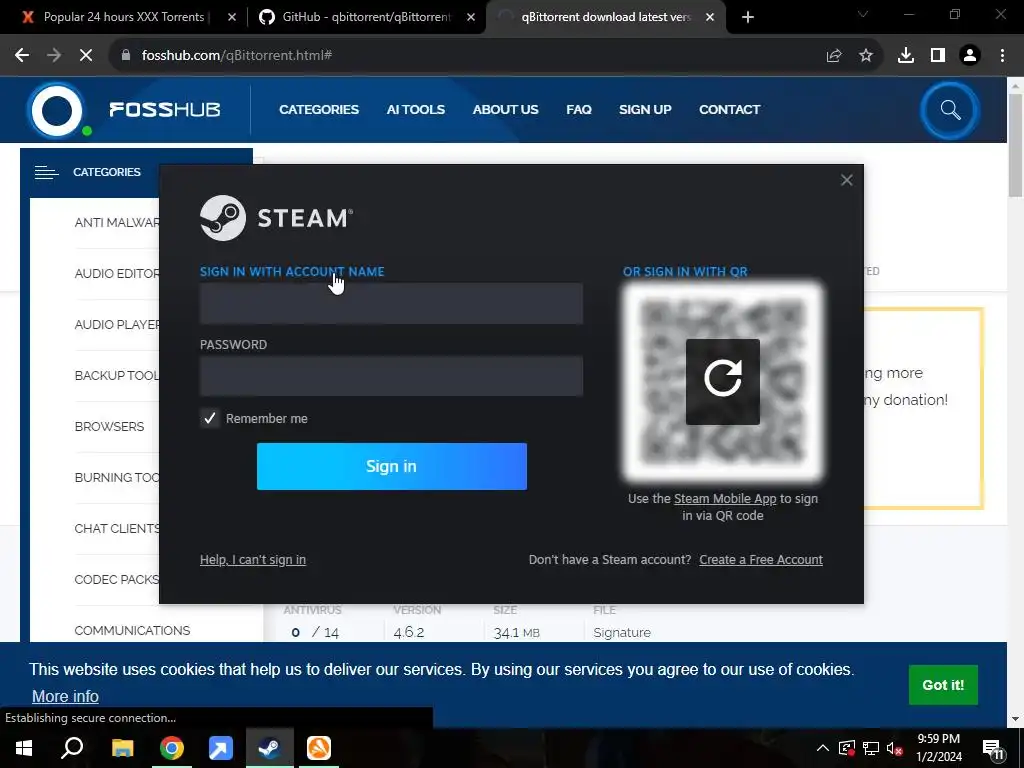Close the qBittorrent download tab
Screen dimensions: 1024x768
pos(710,17)
